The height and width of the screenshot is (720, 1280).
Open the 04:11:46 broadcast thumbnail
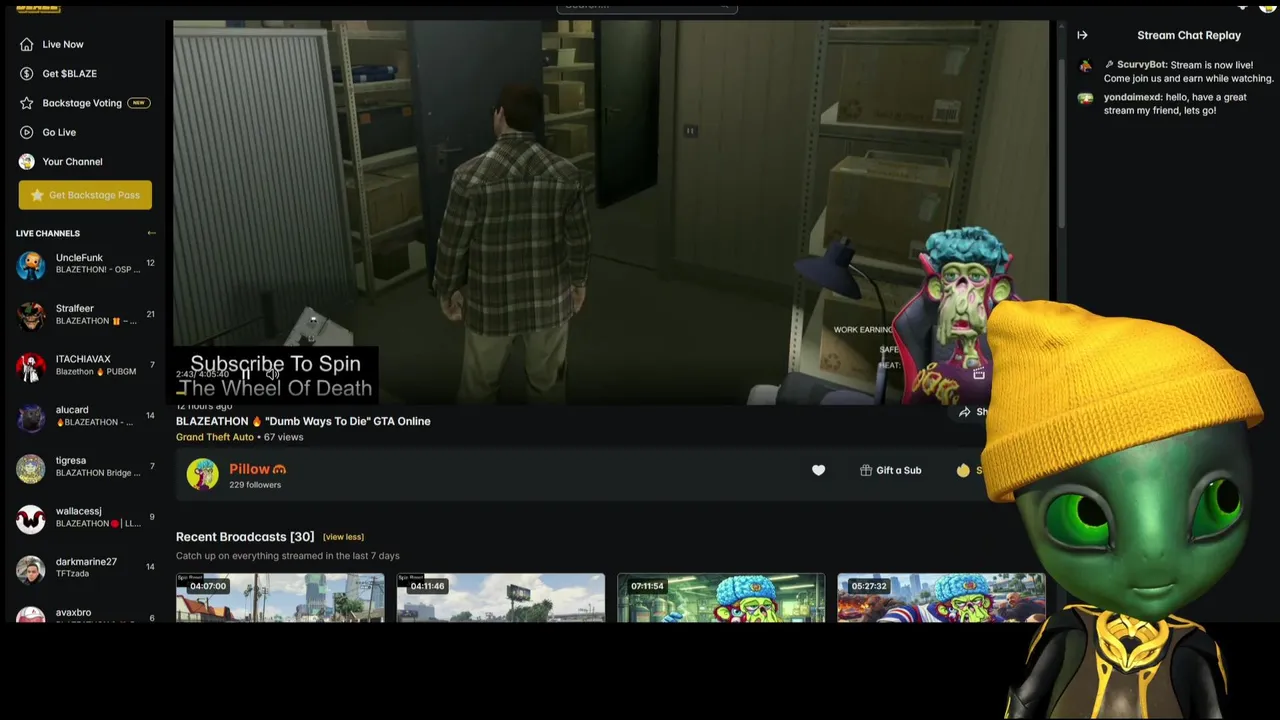pos(500,597)
